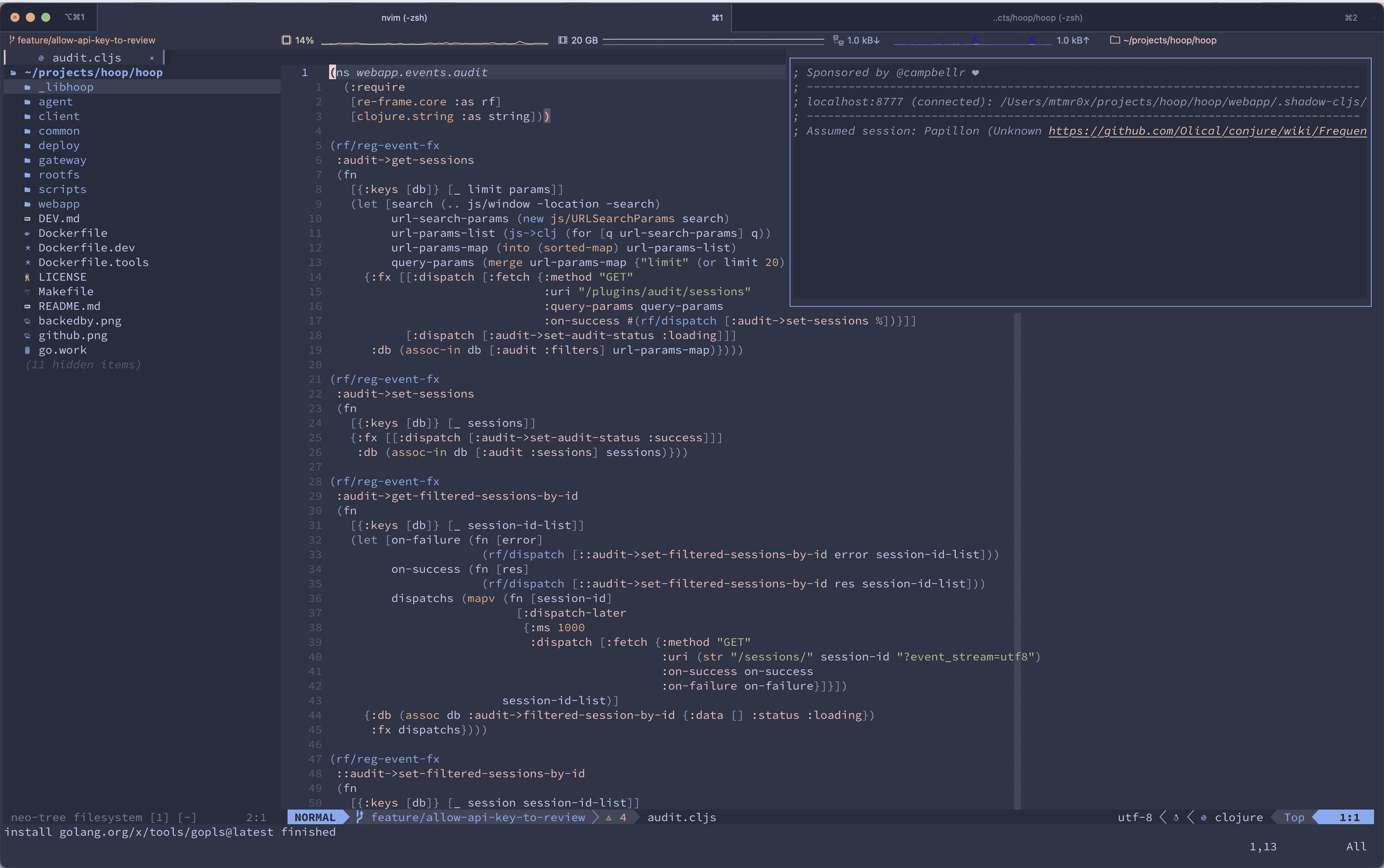
Task: Click the NORMAL mode indicator
Action: [x=314, y=817]
